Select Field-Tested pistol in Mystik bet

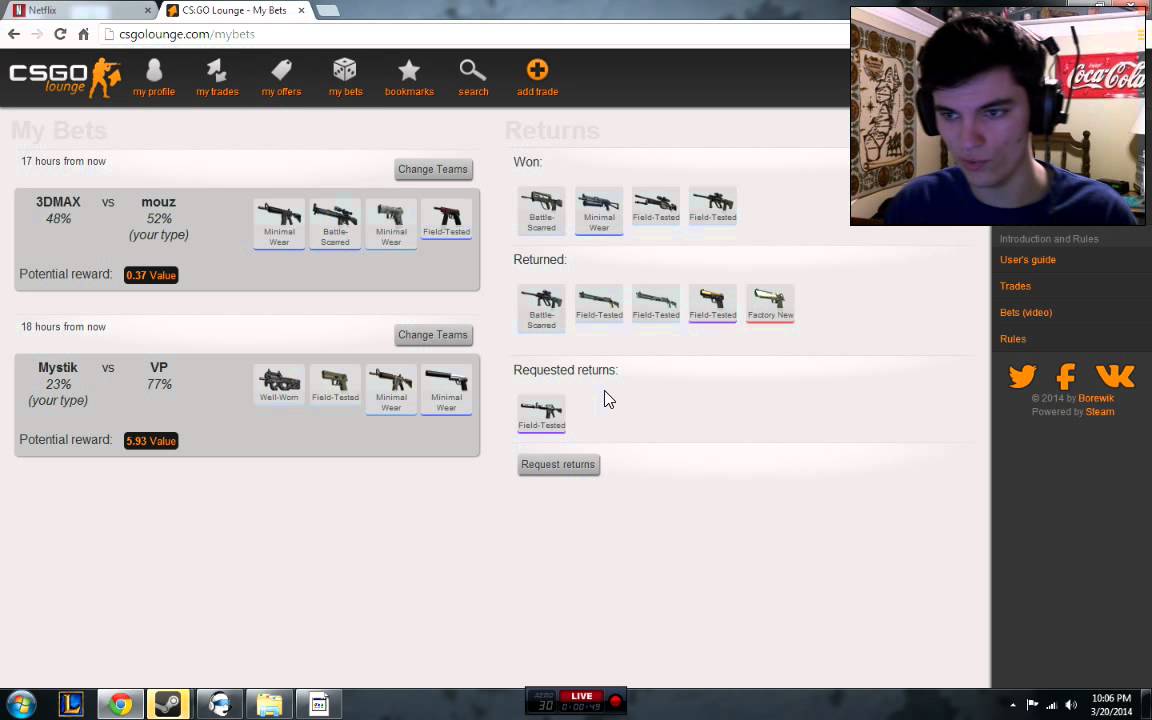[335, 384]
